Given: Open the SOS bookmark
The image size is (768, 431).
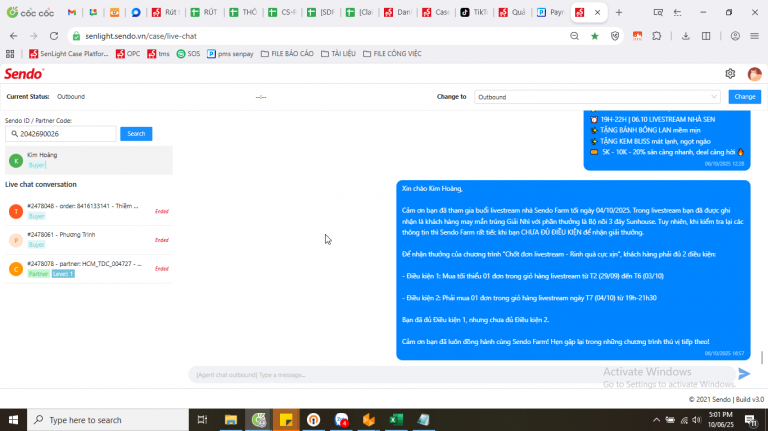Looking at the screenshot, I should [x=189, y=54].
